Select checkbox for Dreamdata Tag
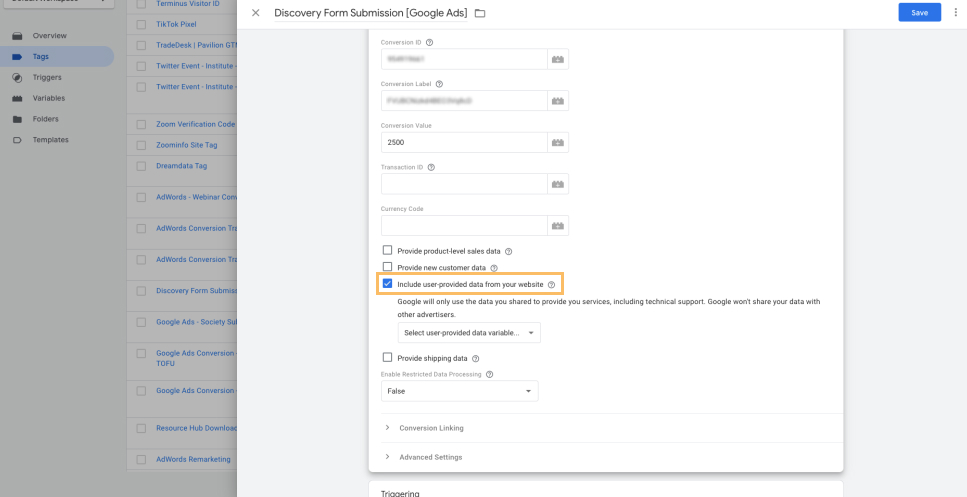The width and height of the screenshot is (967, 497). [141, 166]
